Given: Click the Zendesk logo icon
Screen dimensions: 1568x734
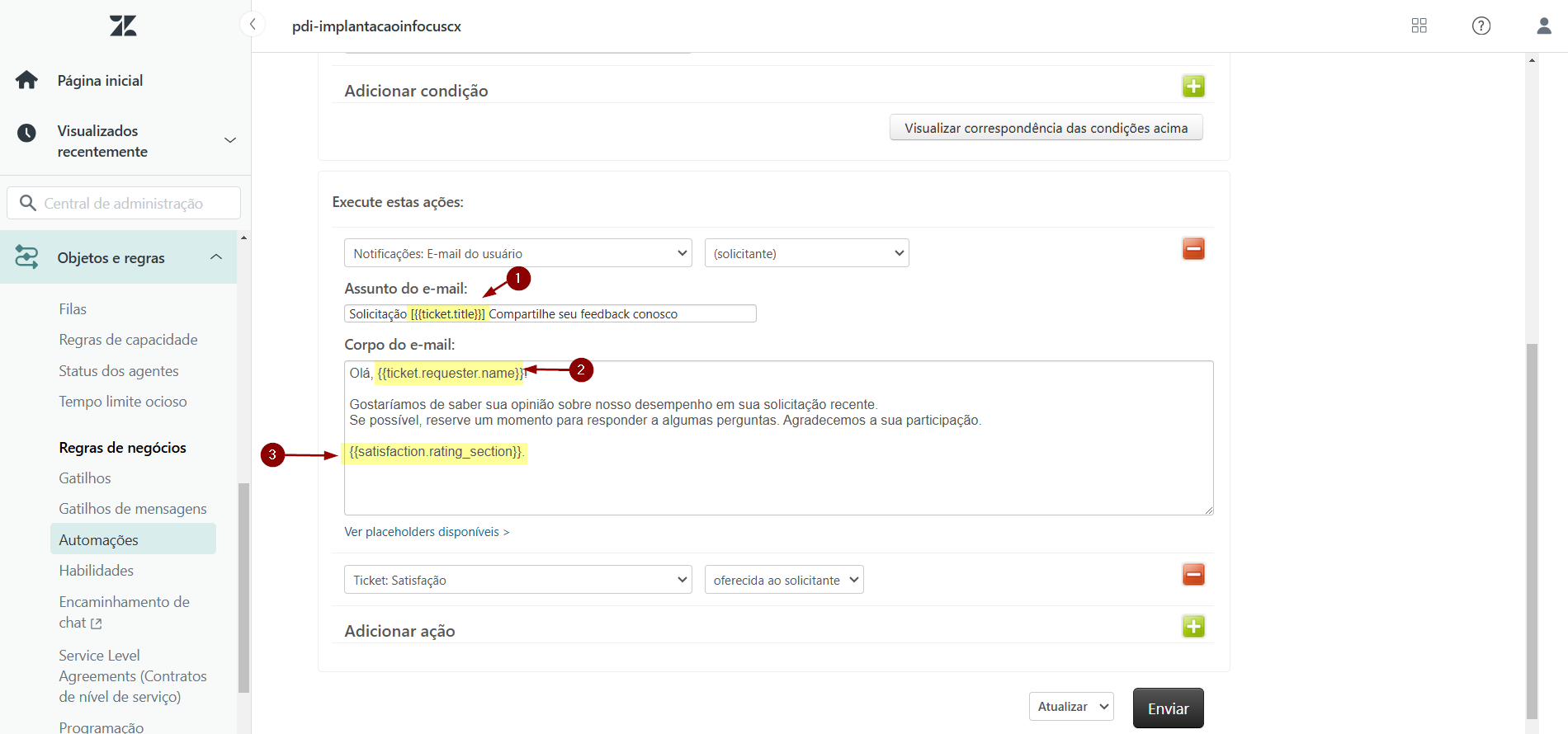Looking at the screenshot, I should (123, 26).
